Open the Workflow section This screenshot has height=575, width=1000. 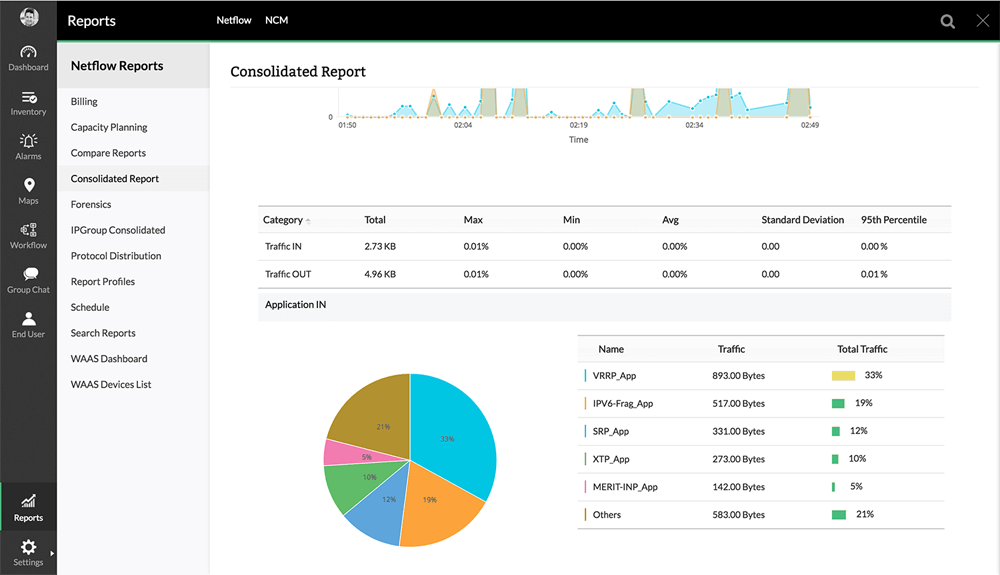(28, 237)
